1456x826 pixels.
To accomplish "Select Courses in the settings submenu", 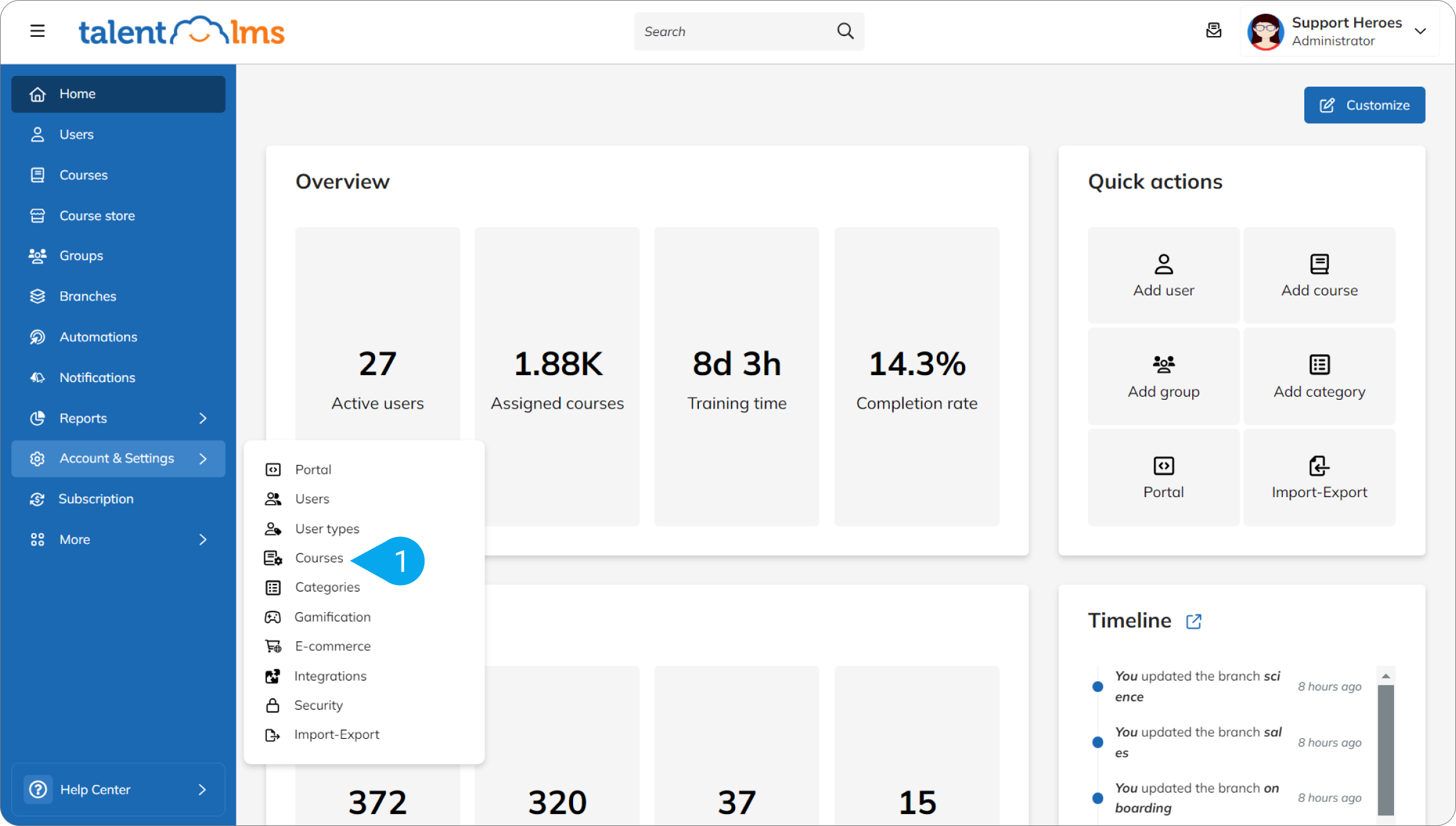I will click(x=319, y=558).
